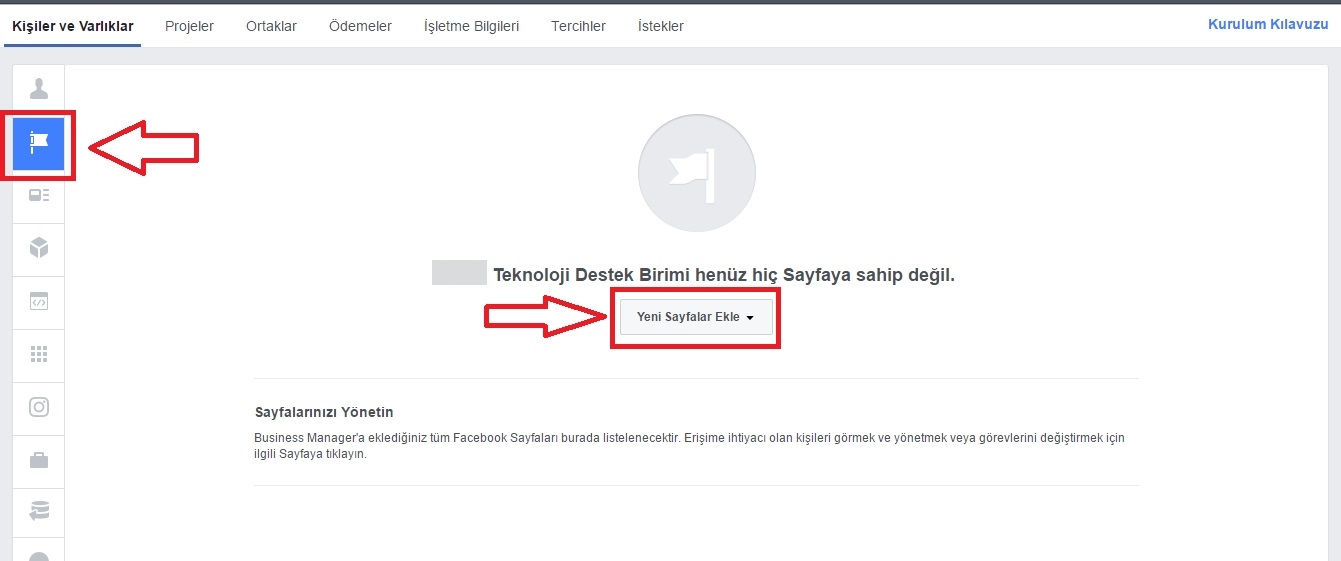Image resolution: width=1341 pixels, height=561 pixels.
Task: Open the İstekler tab
Action: click(x=661, y=26)
